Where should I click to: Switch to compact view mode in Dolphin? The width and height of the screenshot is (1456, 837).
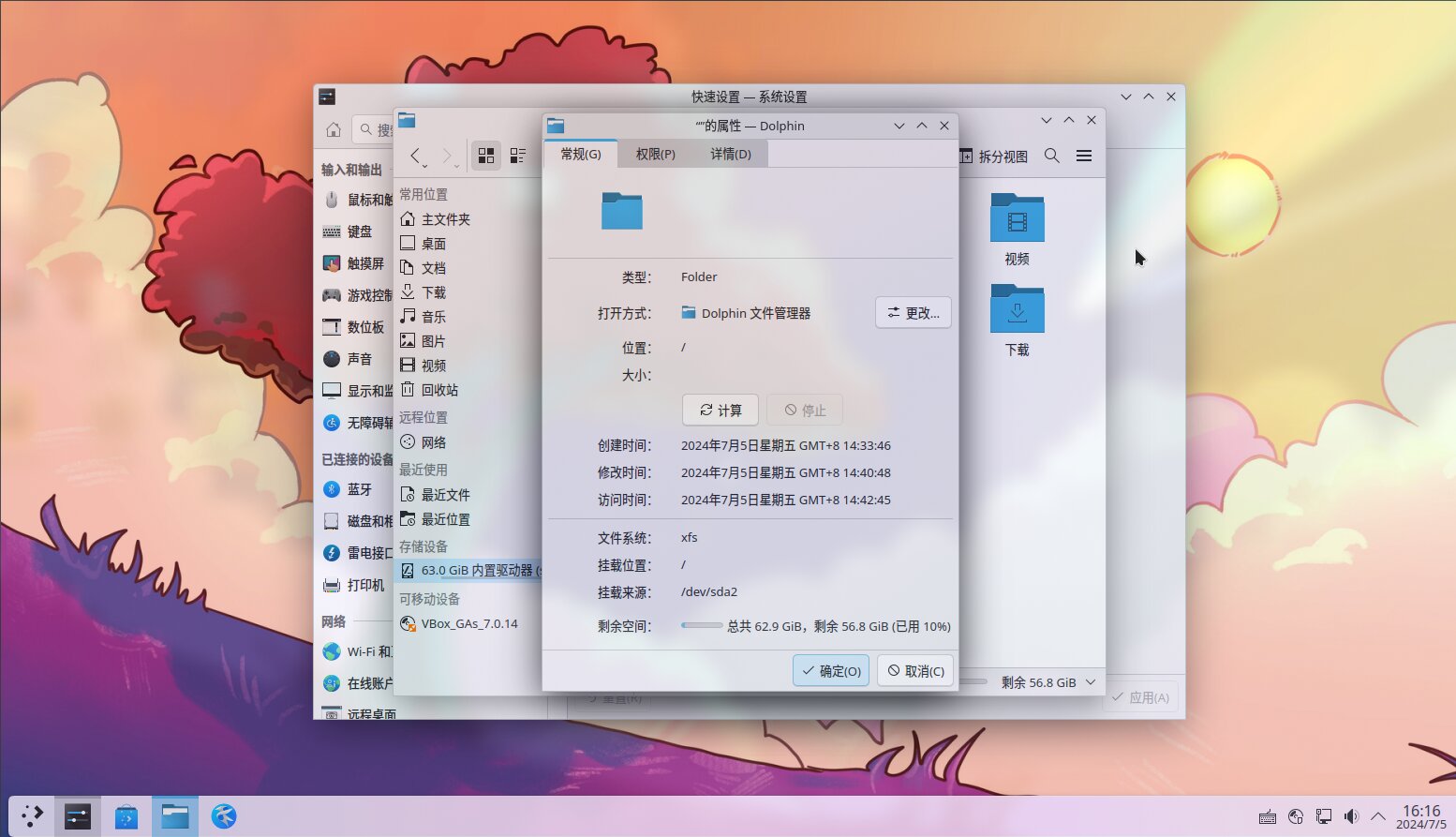coord(518,156)
